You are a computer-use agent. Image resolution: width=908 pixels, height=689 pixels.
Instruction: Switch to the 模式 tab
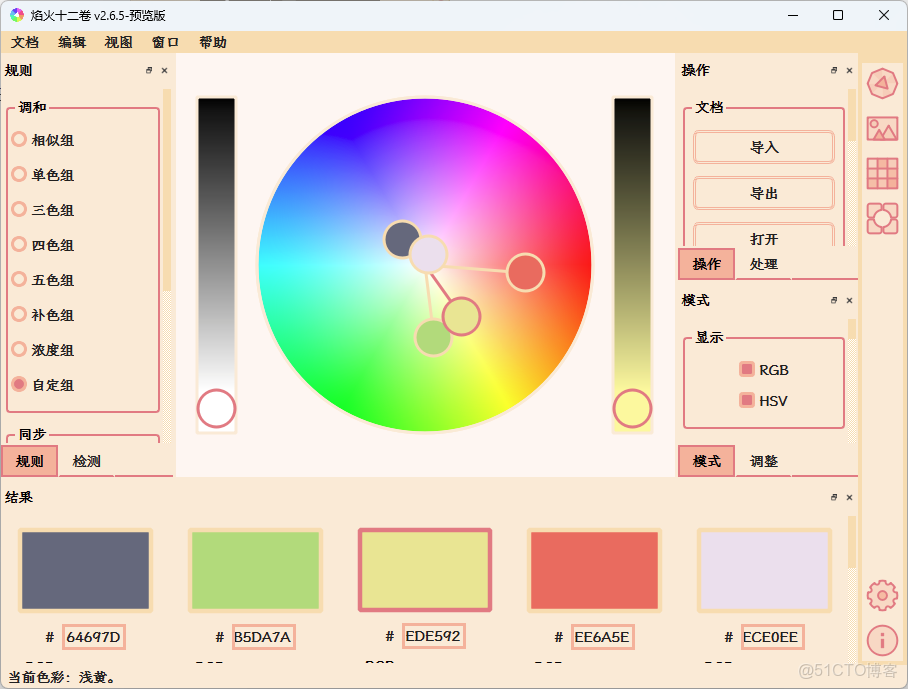coord(706,461)
